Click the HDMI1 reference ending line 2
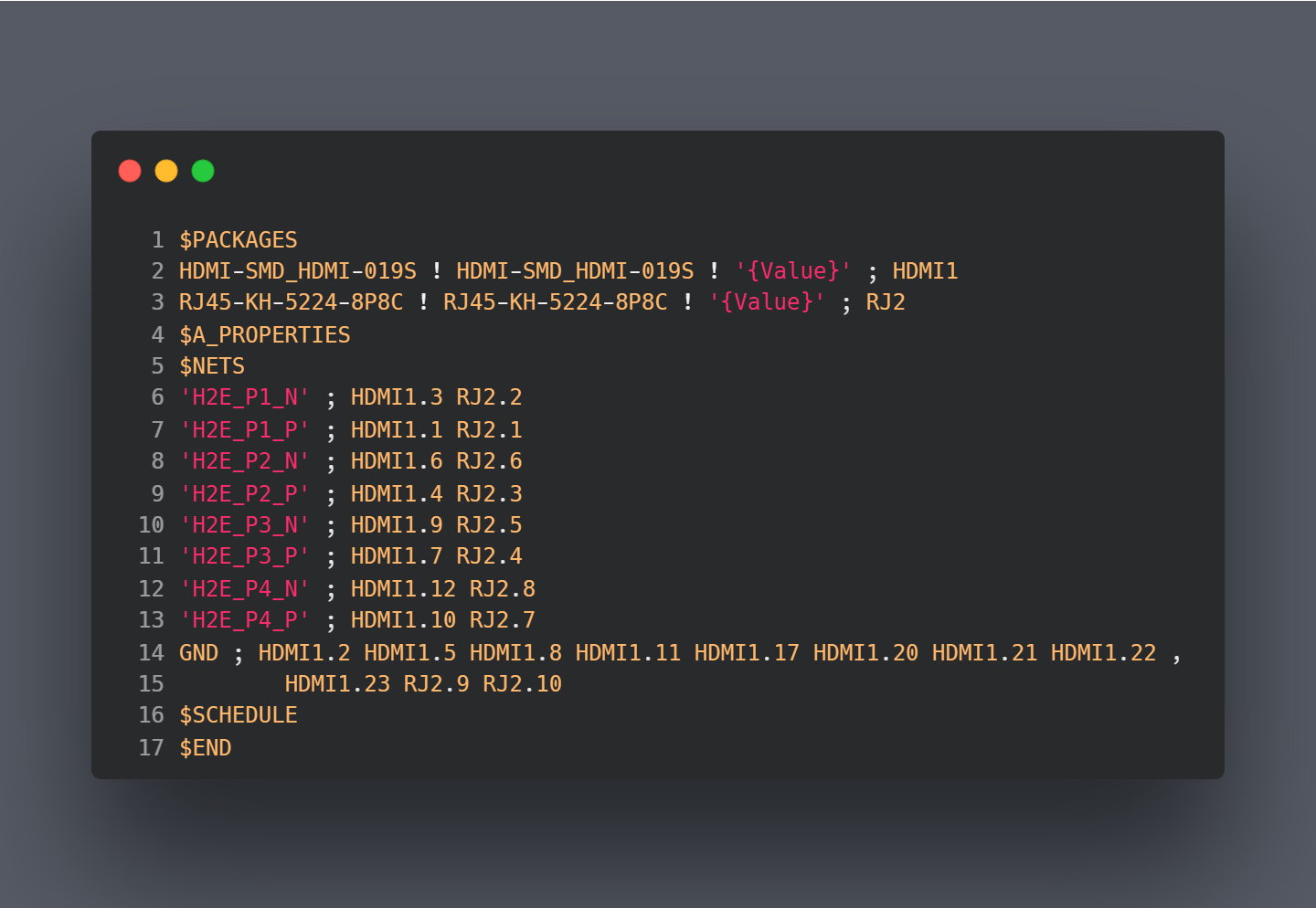This screenshot has height=908, width=1316. [x=925, y=271]
